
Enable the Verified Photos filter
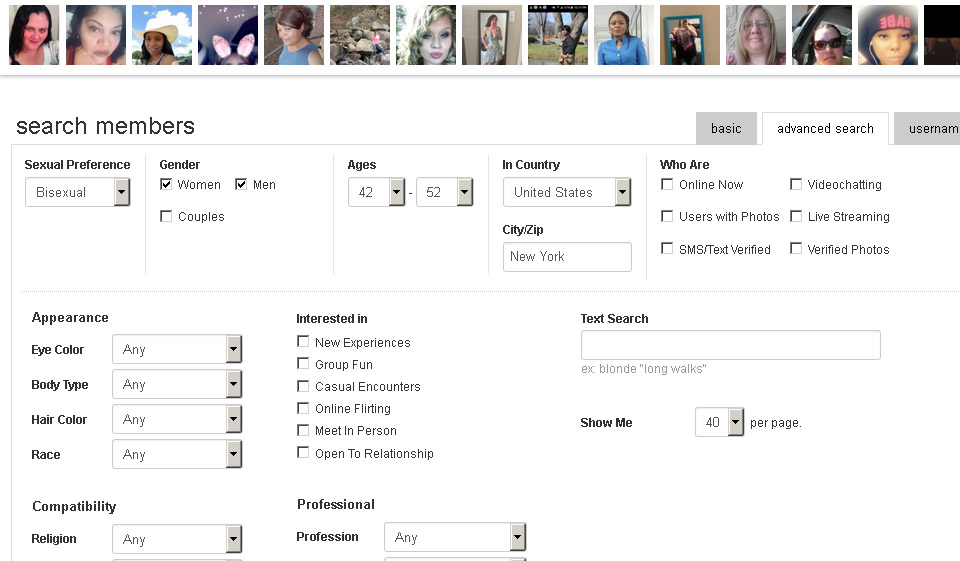pyautogui.click(x=796, y=249)
